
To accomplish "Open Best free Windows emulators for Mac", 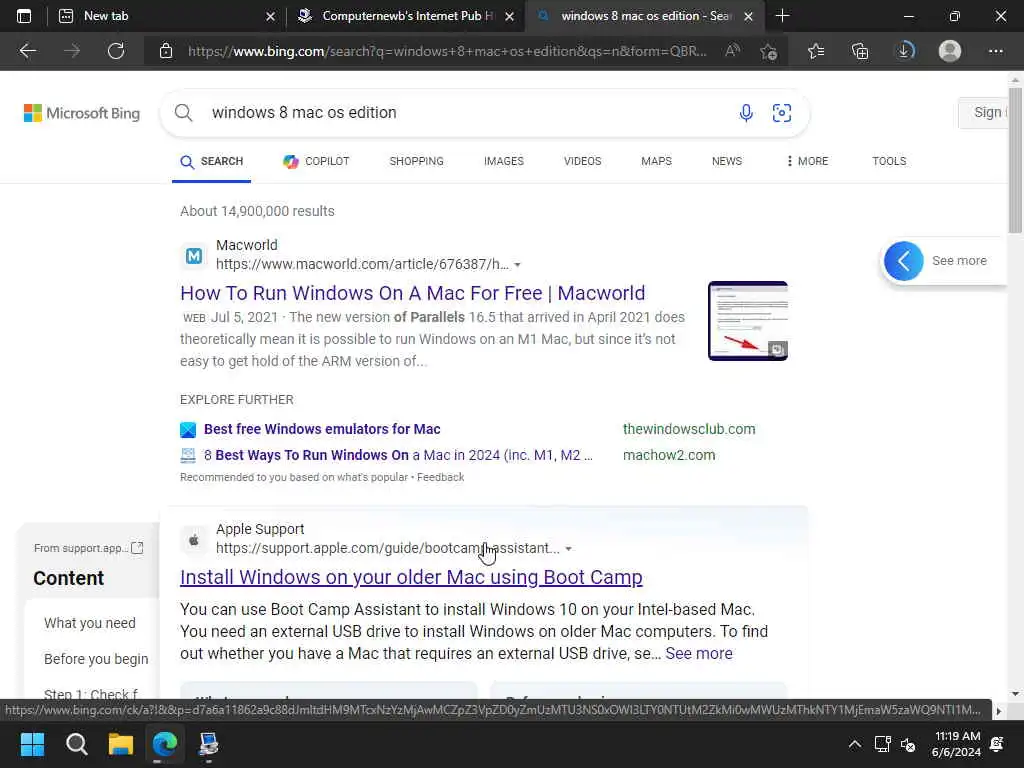I will [x=322, y=429].
